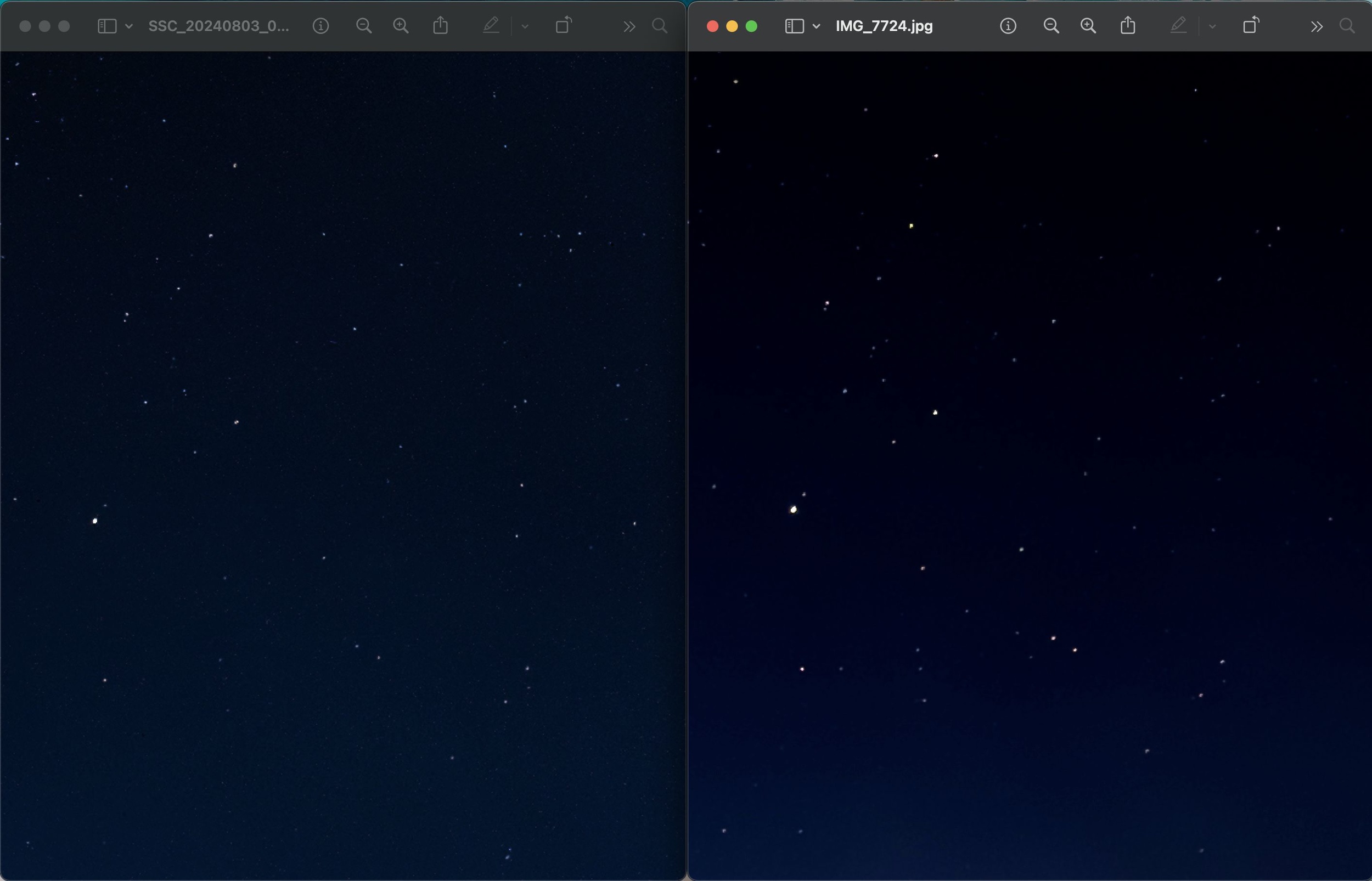Toggle markup pen in SSC_20240803 window
This screenshot has width=1372, height=881.
tap(491, 25)
